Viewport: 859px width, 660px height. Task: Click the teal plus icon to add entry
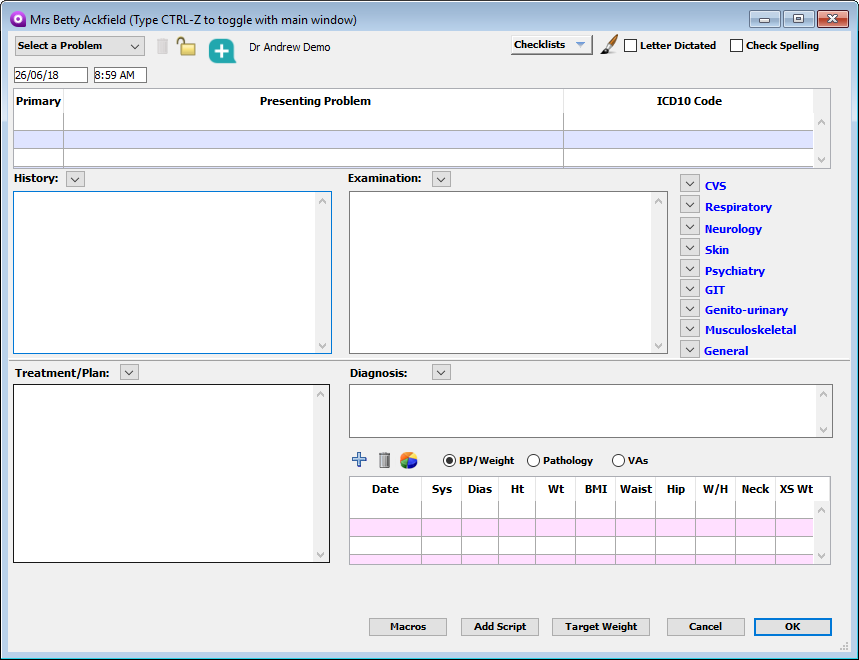click(222, 50)
